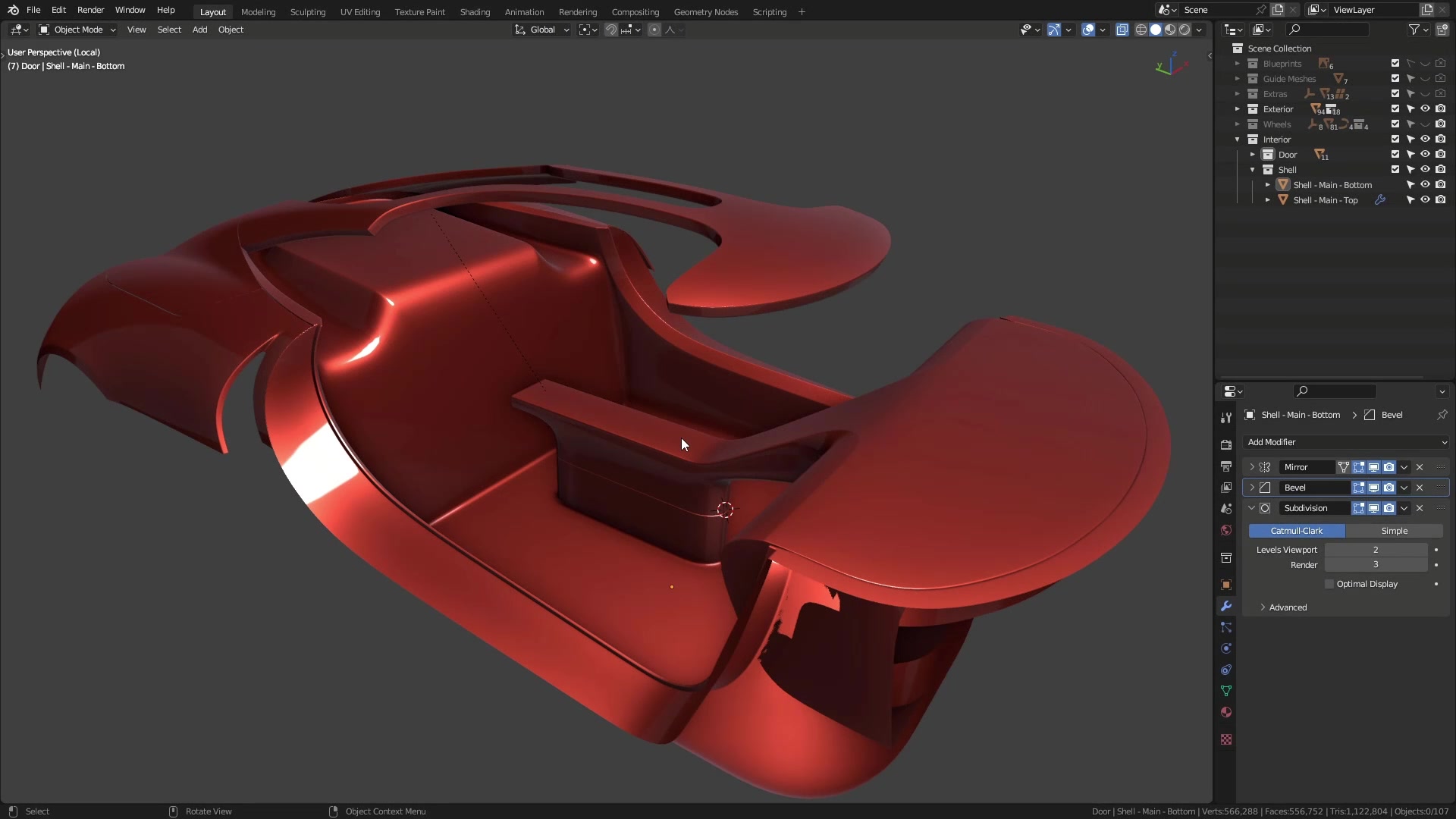Open the Object Mode dropdown

point(77,30)
